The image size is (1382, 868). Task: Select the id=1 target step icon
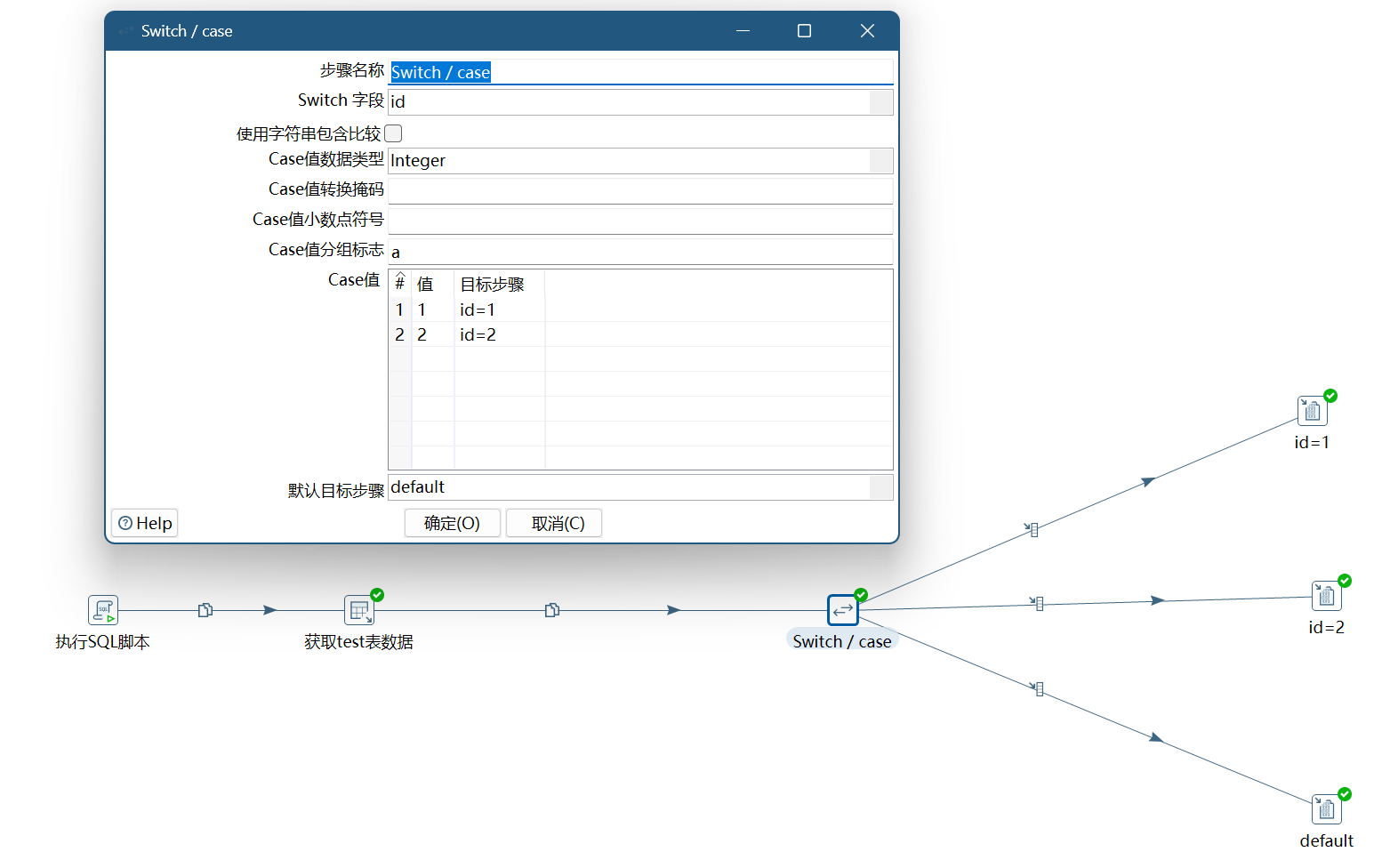[x=1312, y=412]
